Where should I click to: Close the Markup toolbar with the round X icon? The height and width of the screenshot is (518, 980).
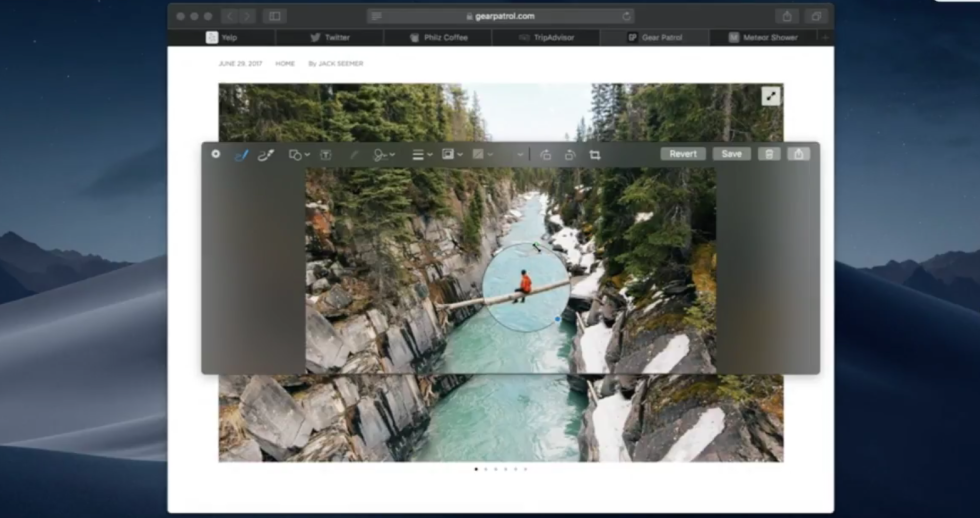coord(216,154)
